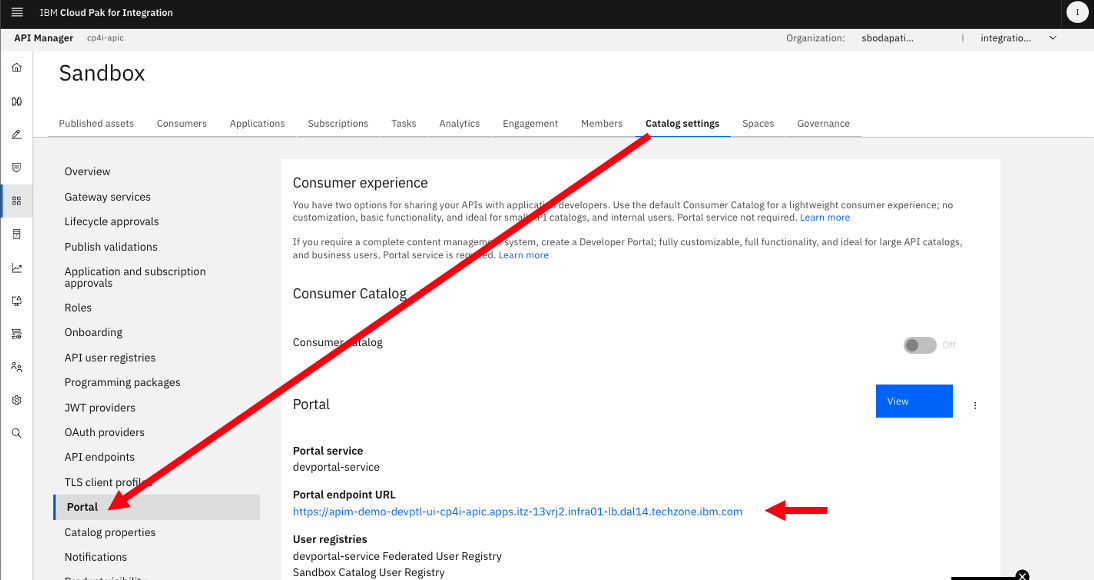The image size is (1094, 580).
Task: Open the Portal overflow options menu
Action: [x=975, y=405]
